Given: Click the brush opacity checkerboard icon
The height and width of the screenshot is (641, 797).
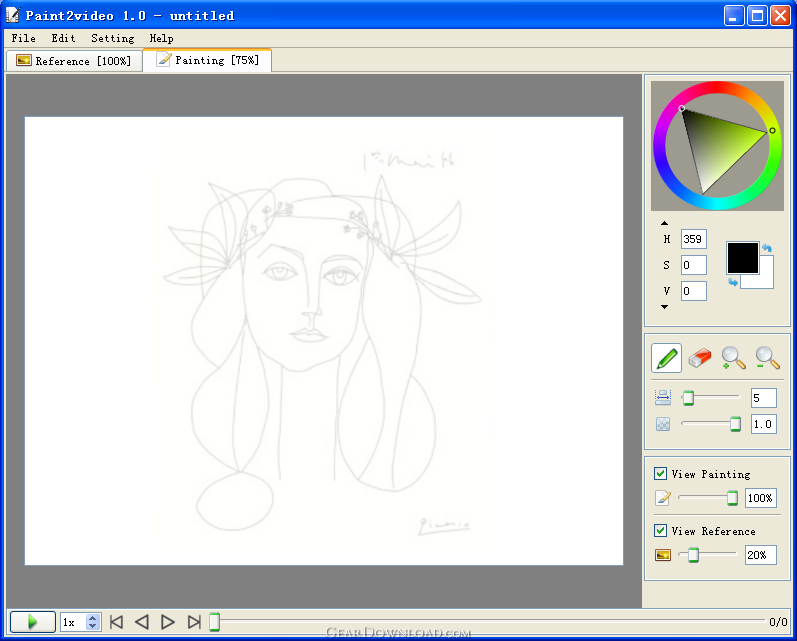Looking at the screenshot, I should coord(663,424).
